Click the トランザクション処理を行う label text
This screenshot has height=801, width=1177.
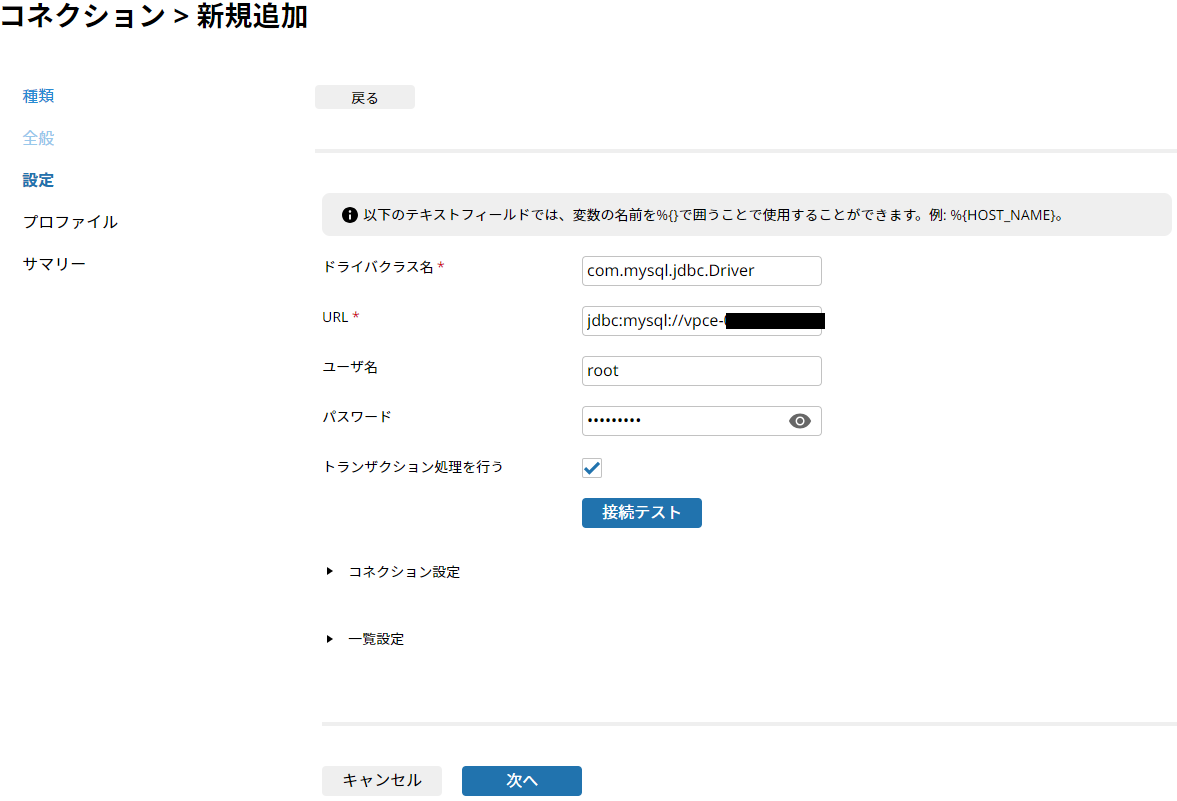(x=413, y=467)
